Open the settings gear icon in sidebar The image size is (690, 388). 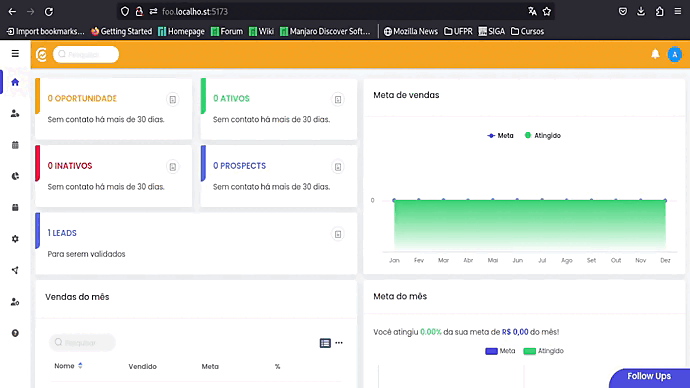[x=15, y=239]
